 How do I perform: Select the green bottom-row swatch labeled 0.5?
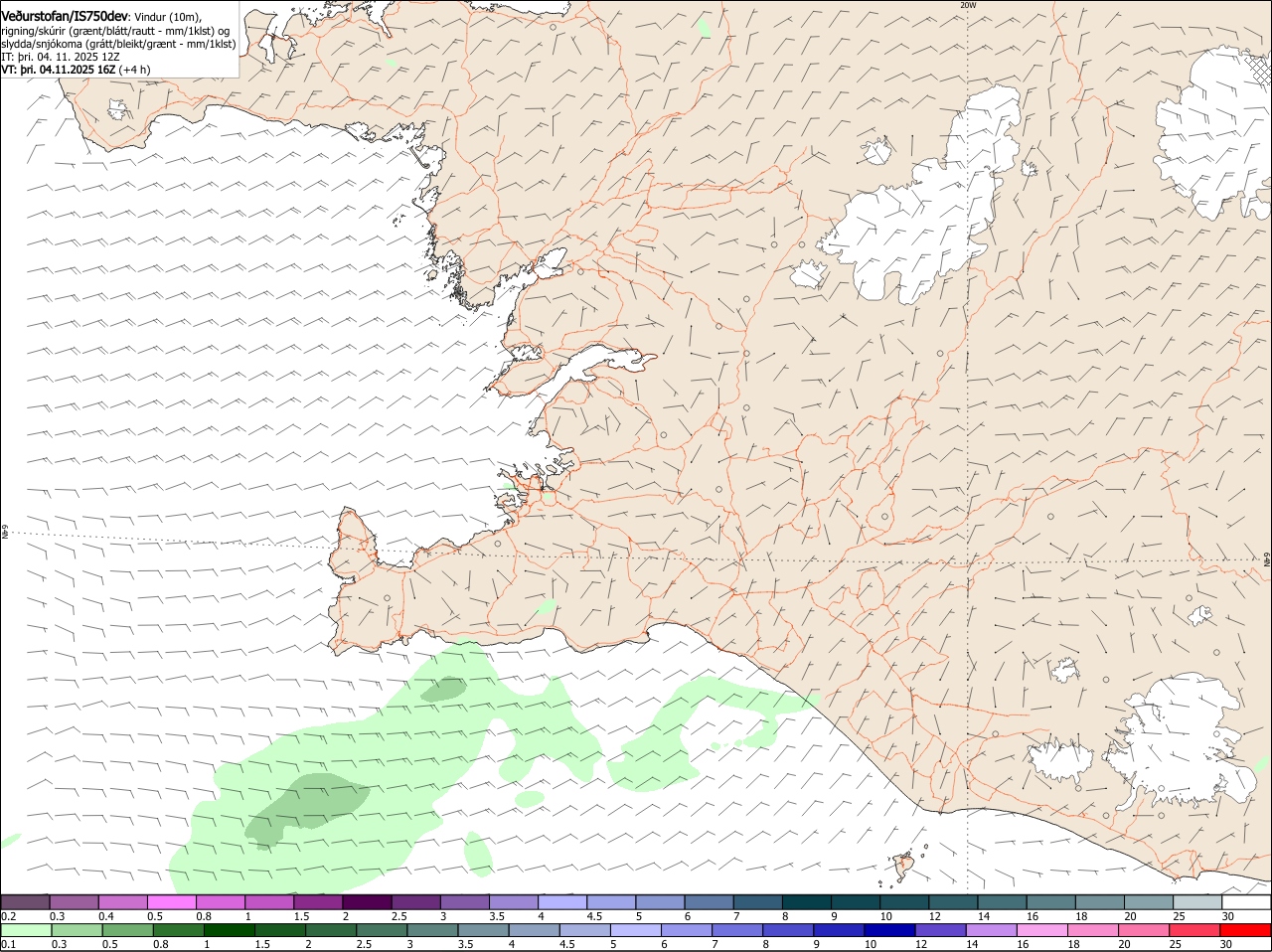coord(127,930)
